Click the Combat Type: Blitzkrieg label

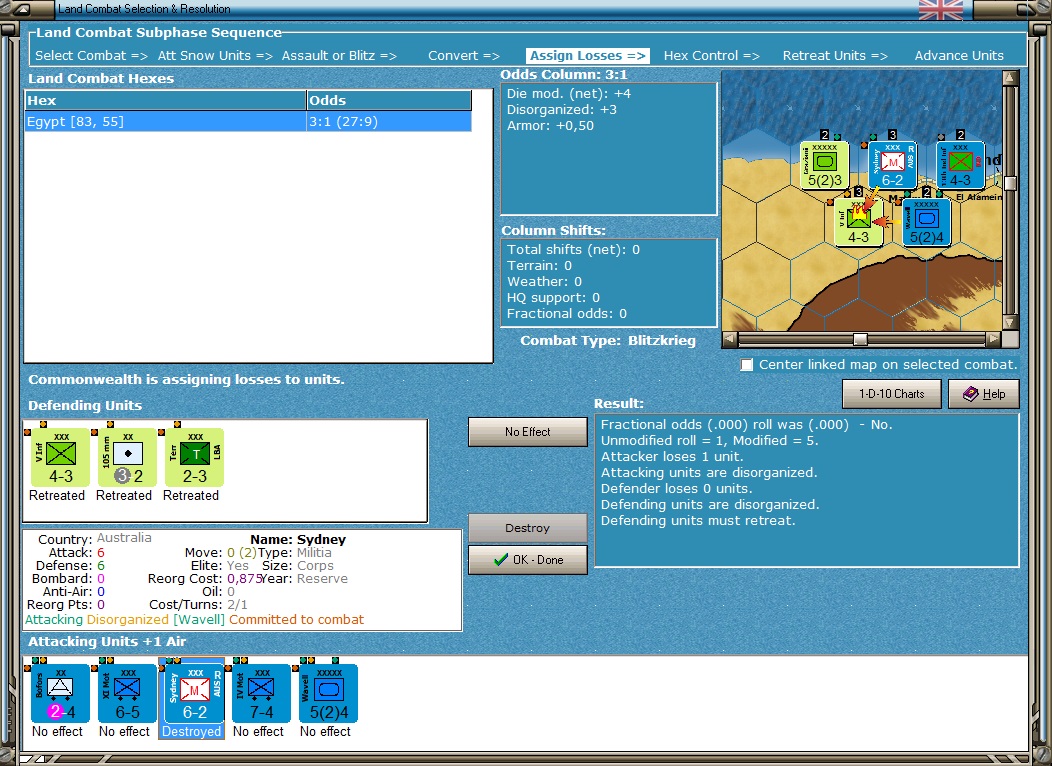(x=608, y=341)
